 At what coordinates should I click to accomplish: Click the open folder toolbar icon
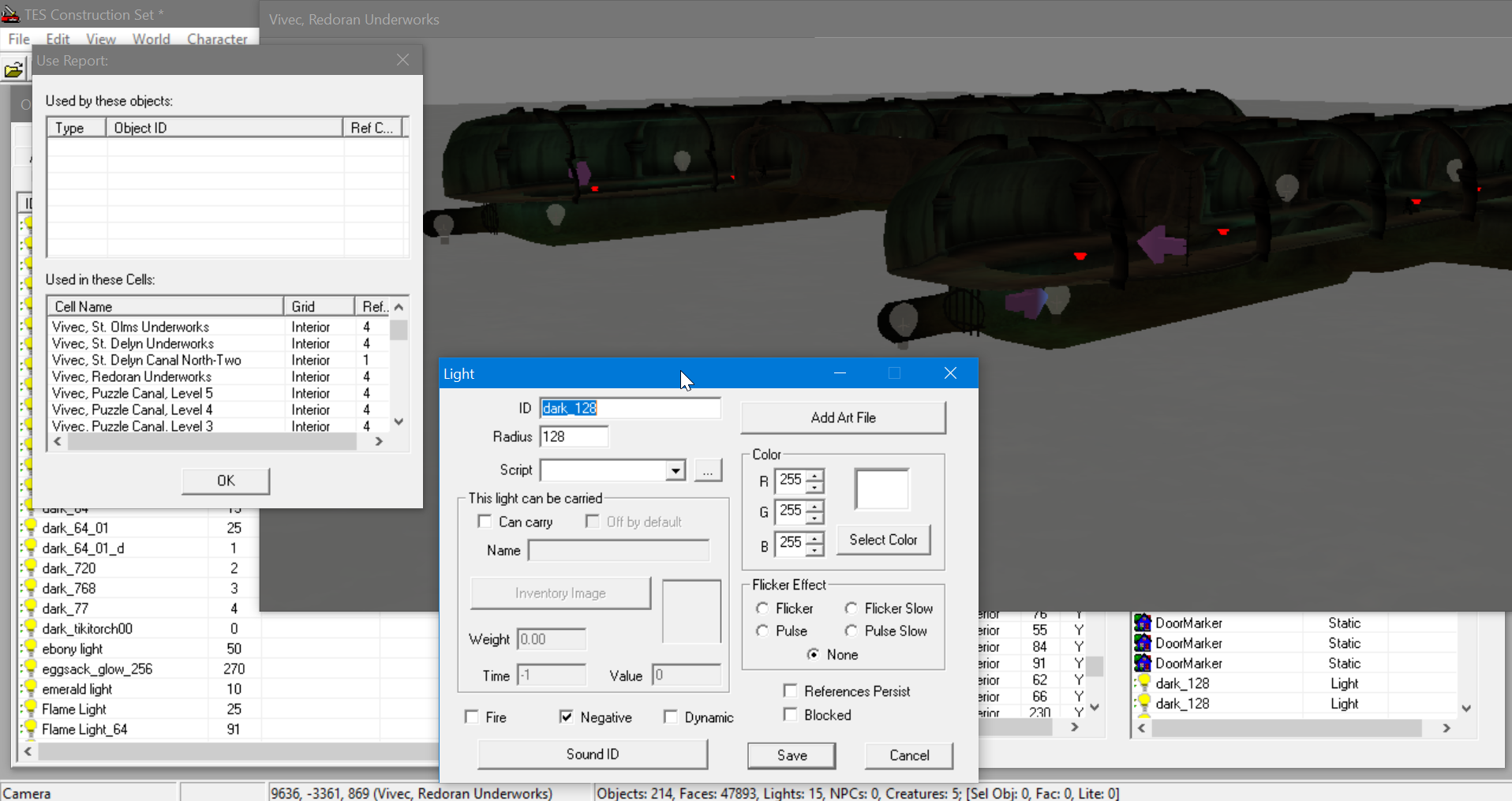[13, 70]
